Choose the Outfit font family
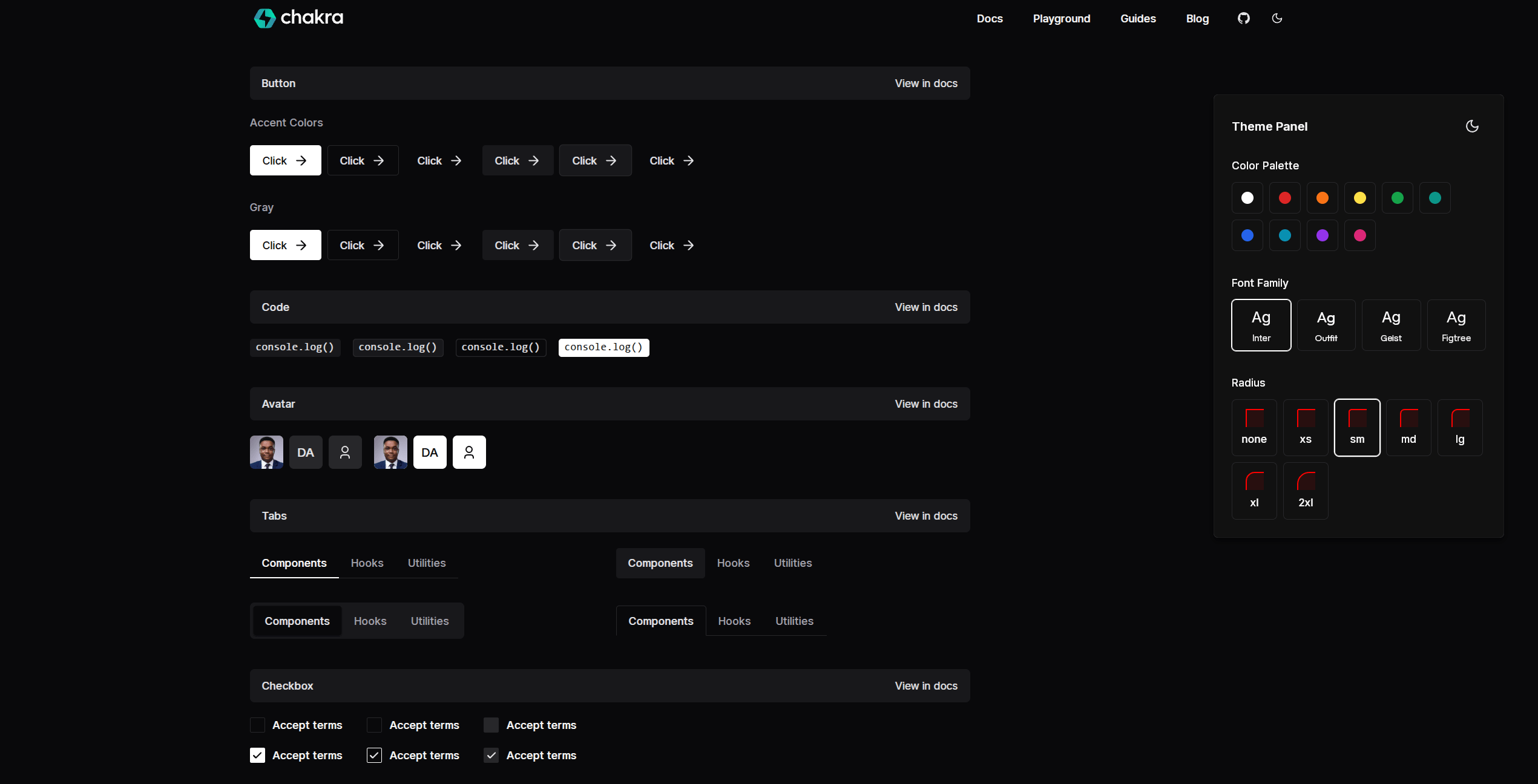Screen dimensions: 1538x784 (1326, 325)
